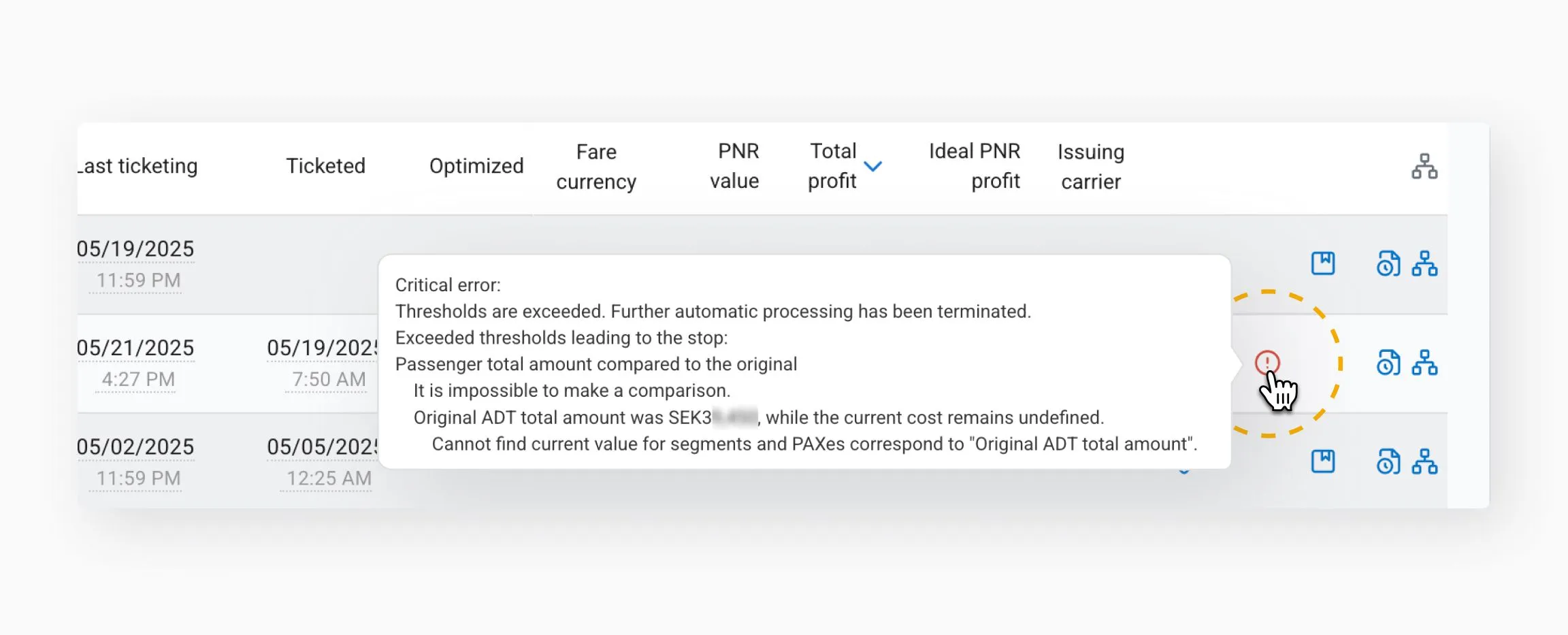Select the PNR value column header
Screen dimensions: 1568x635
pyautogui.click(x=734, y=166)
